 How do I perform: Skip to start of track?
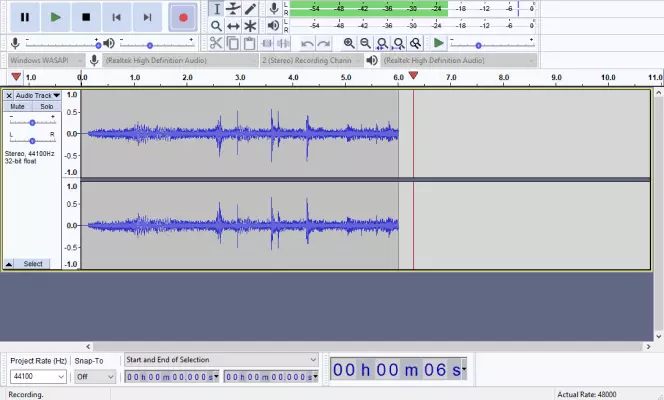(x=116, y=17)
